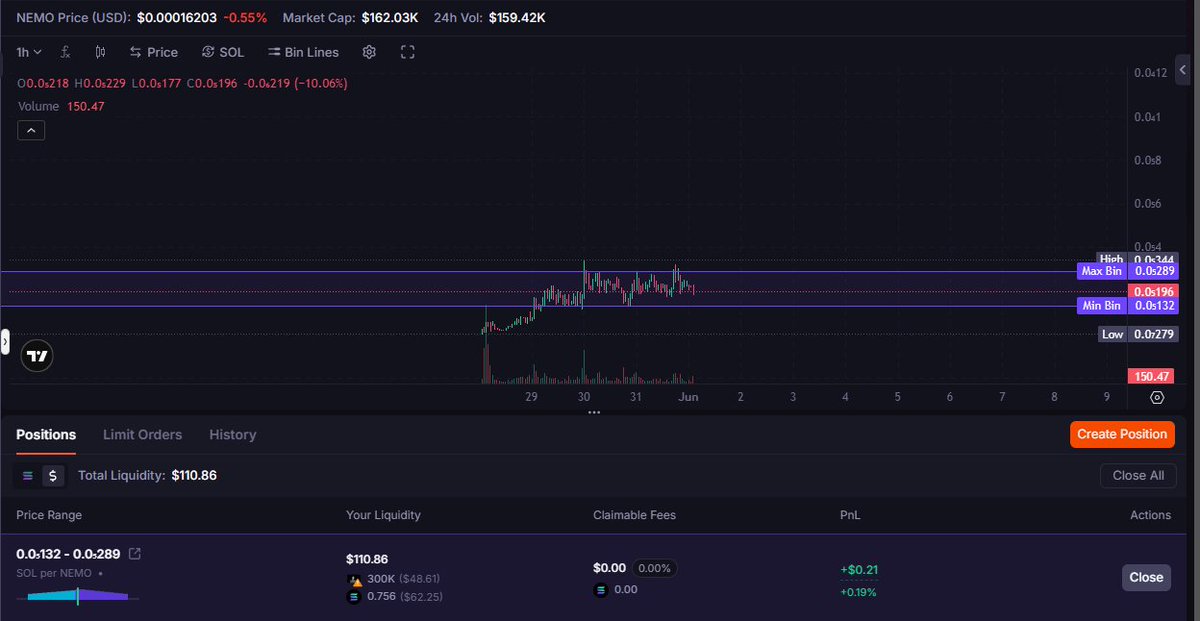Open position external link icon

pos(135,553)
